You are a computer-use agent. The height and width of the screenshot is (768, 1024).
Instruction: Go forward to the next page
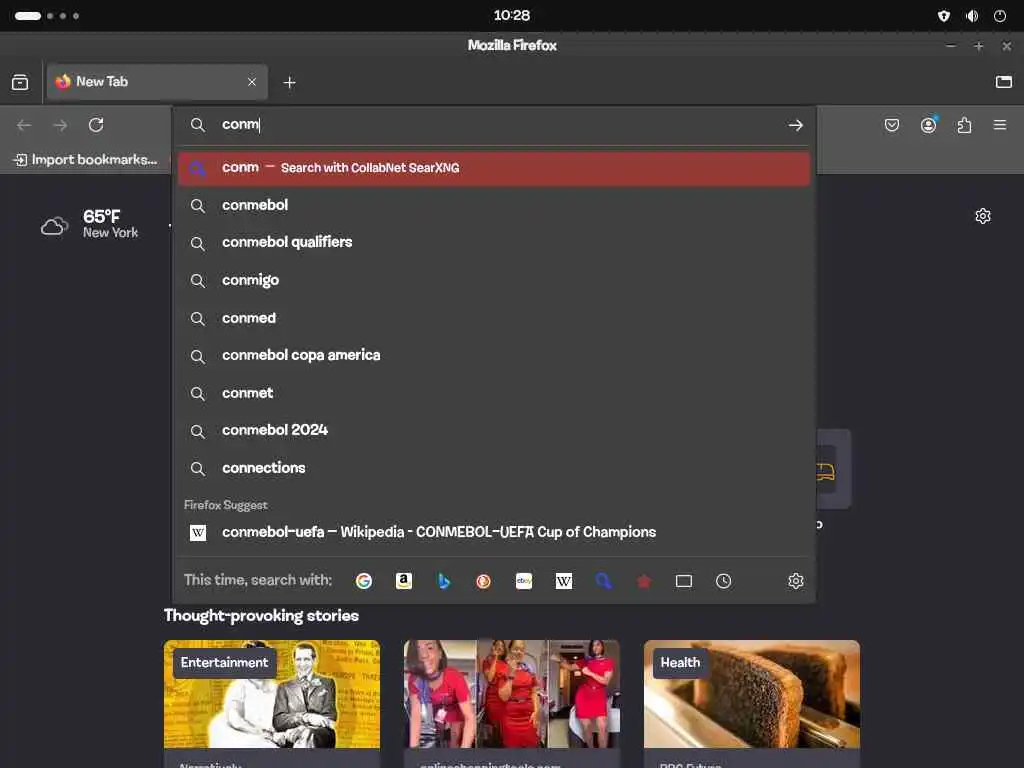[x=60, y=125]
